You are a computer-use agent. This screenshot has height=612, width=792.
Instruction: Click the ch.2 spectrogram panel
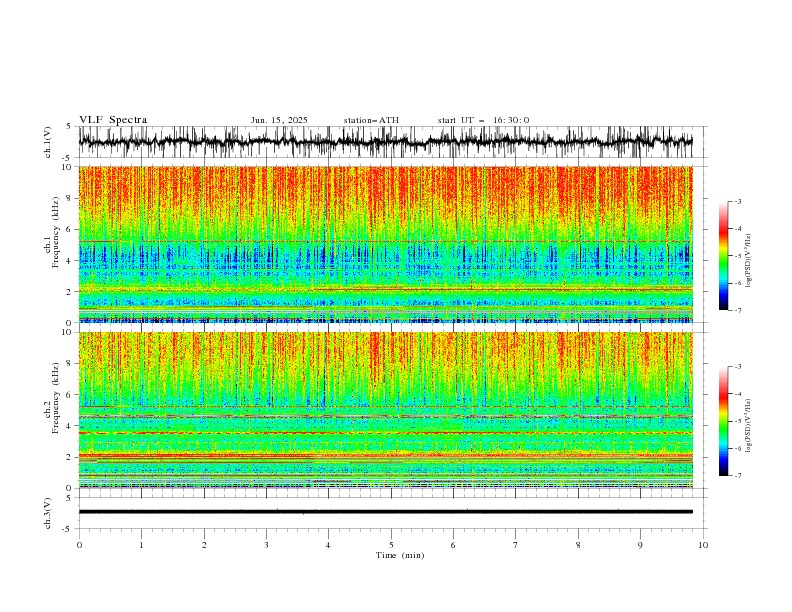[385, 410]
